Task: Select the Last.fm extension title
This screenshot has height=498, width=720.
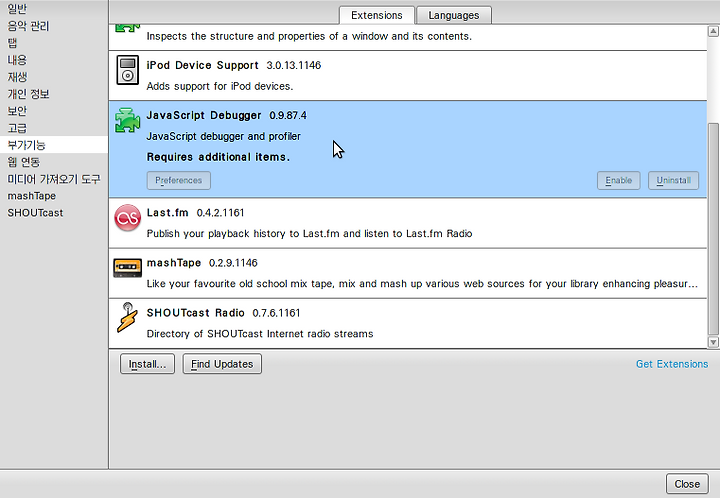Action: pyautogui.click(x=168, y=213)
